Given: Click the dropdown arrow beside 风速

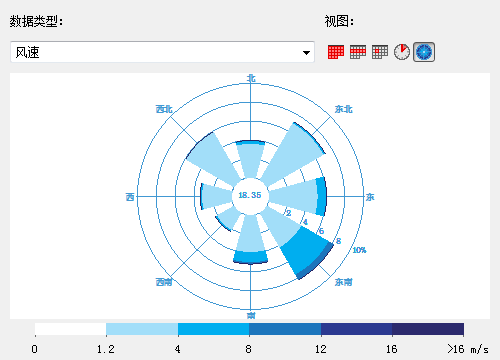Looking at the screenshot, I should [x=306, y=53].
